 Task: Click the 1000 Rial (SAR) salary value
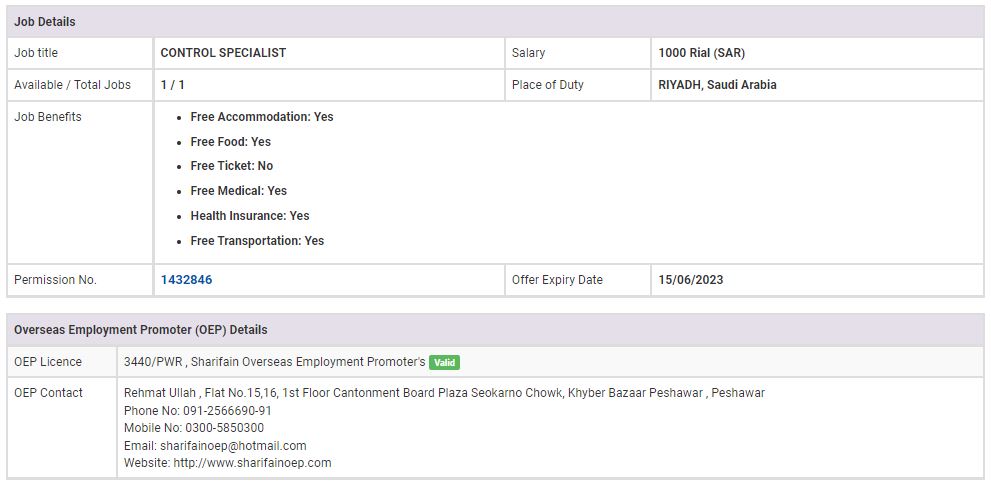(x=701, y=53)
